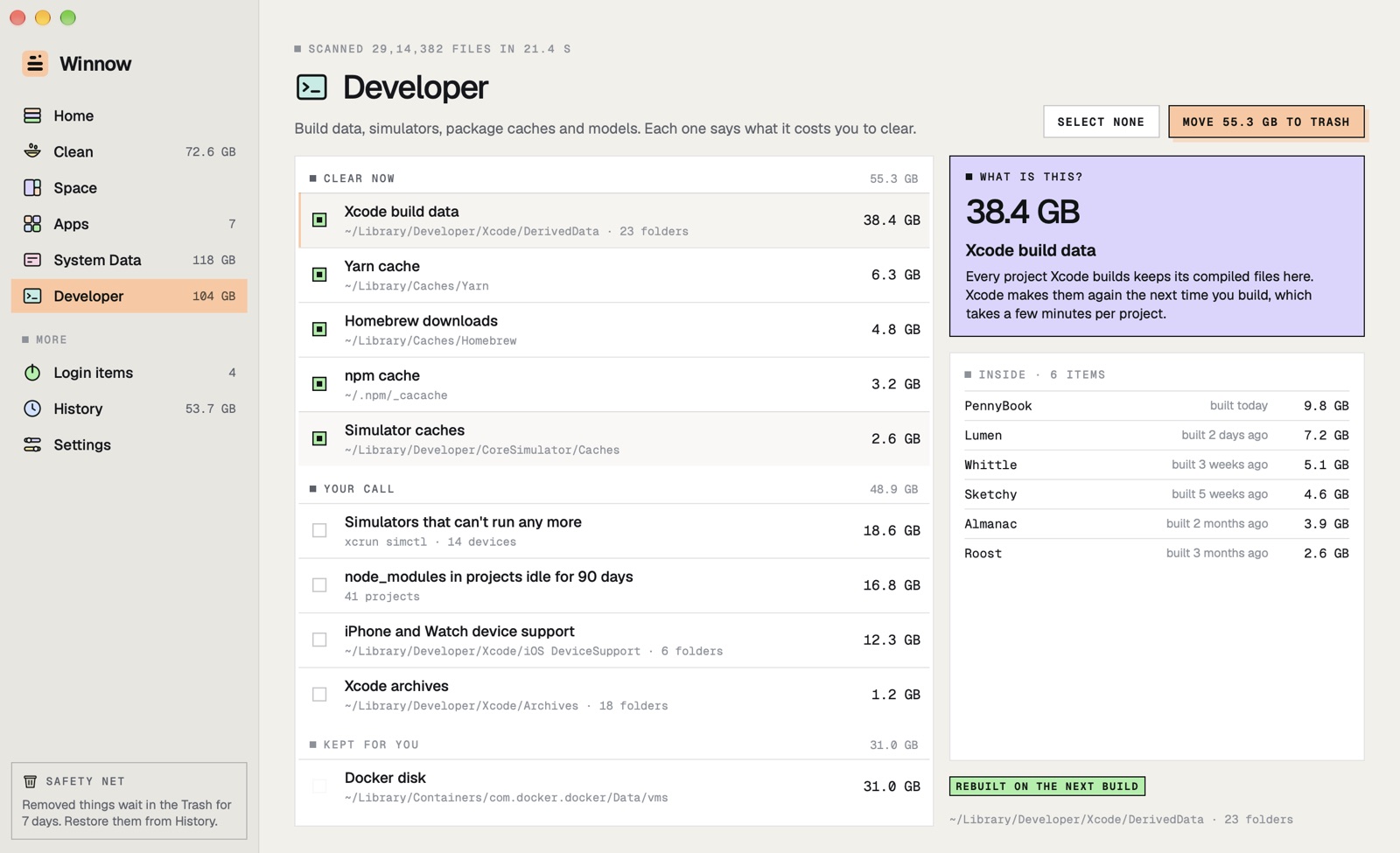The width and height of the screenshot is (1400, 853).
Task: Uncheck the Yarn cache checkbox
Action: [x=319, y=275]
